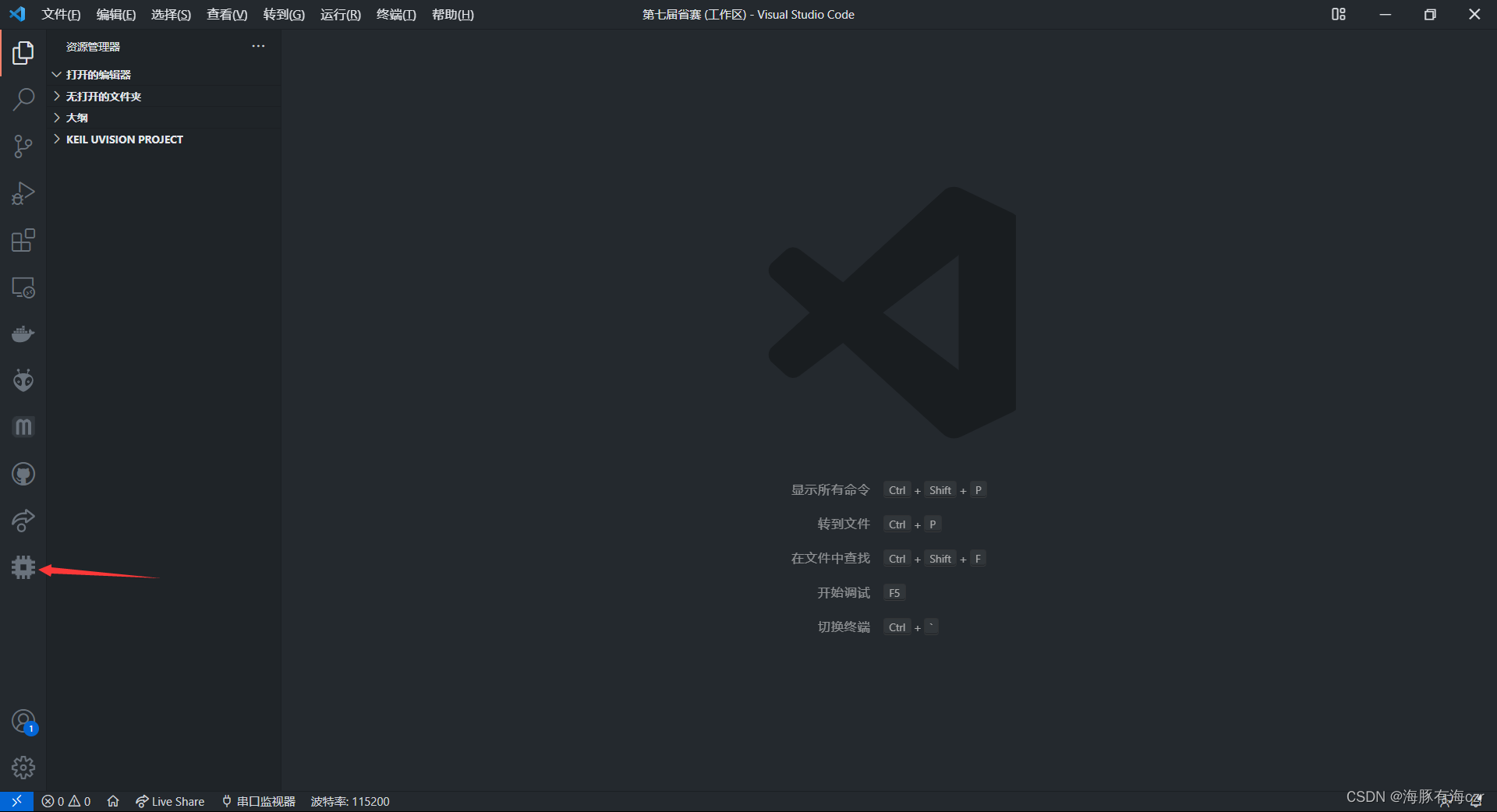Screen dimensions: 1497x812
Task: Click the remote connection indicator in status bar
Action: [x=16, y=801]
